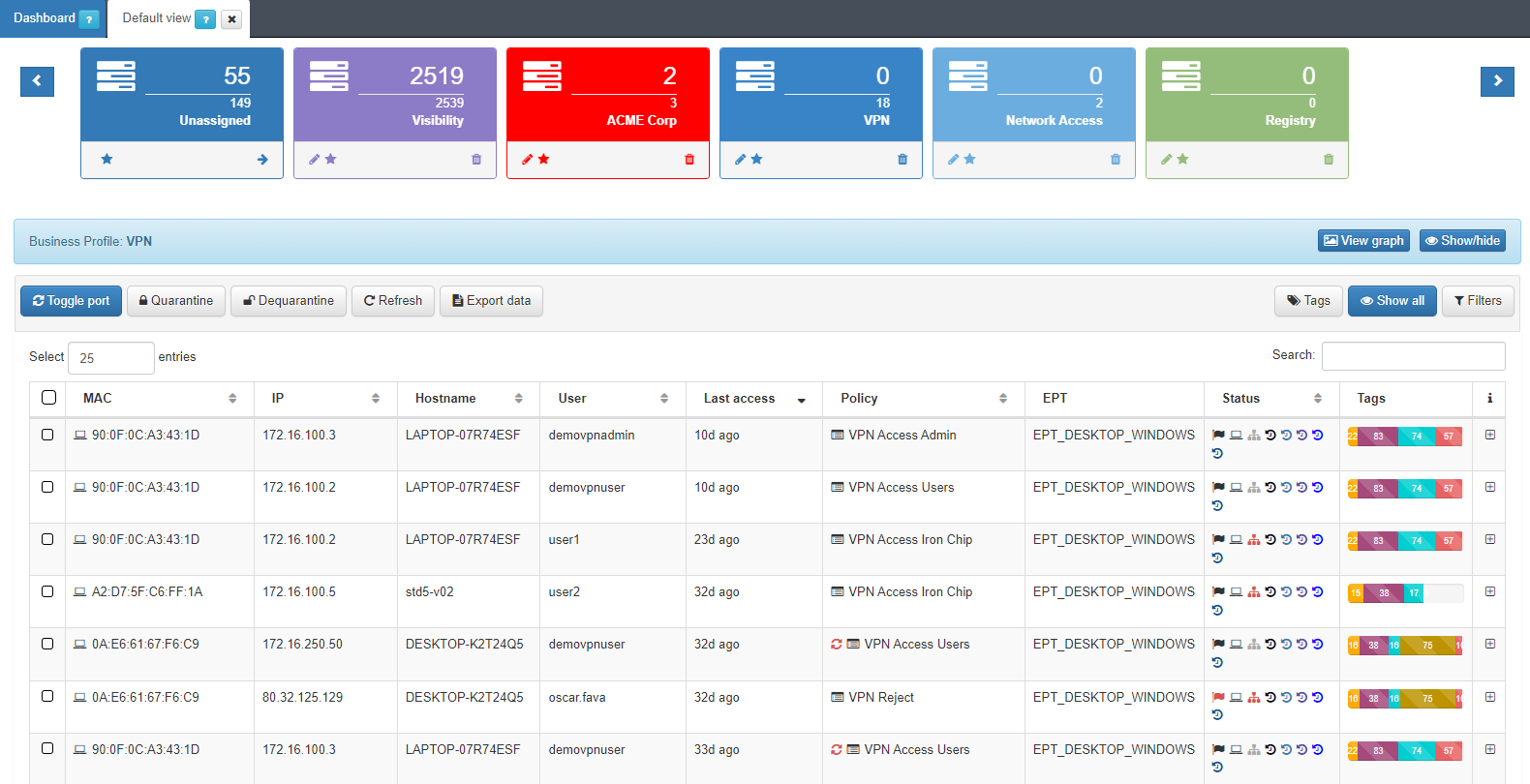Delete ACME Corp card with trash icon
The image size is (1530, 784).
click(689, 159)
